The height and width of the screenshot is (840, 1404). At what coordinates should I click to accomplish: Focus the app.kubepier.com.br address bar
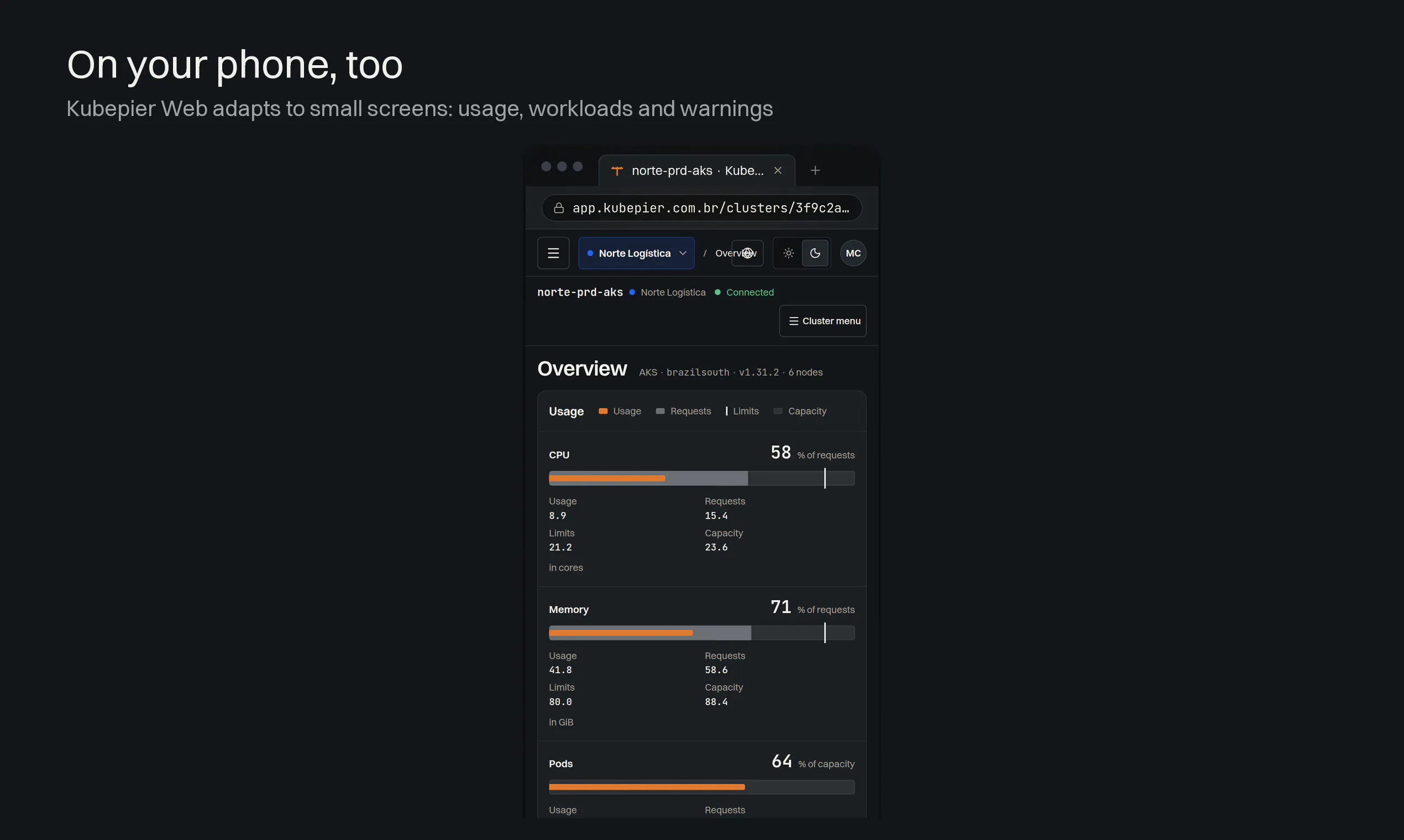coord(701,208)
